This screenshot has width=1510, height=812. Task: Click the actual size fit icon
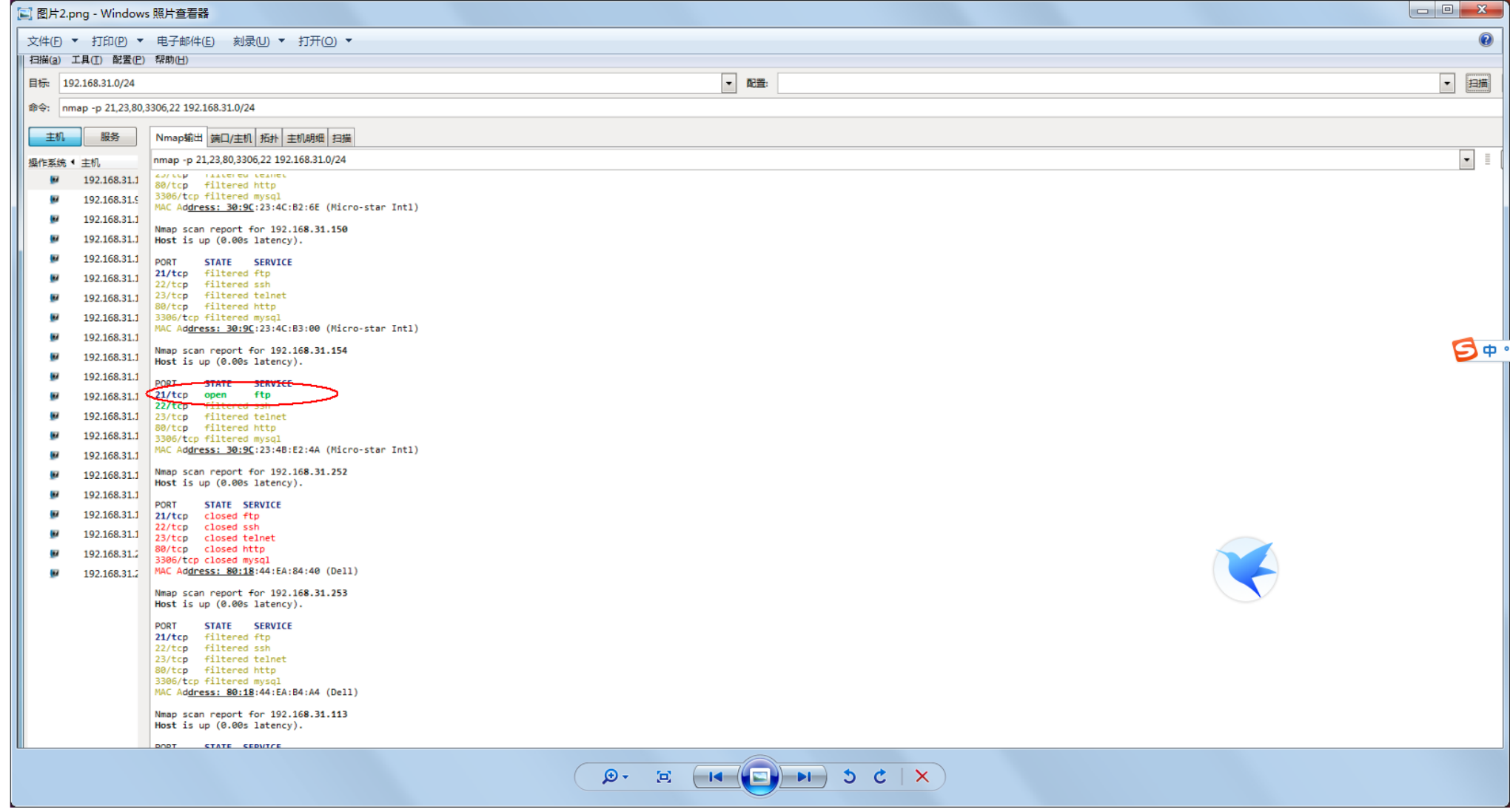pos(664,776)
